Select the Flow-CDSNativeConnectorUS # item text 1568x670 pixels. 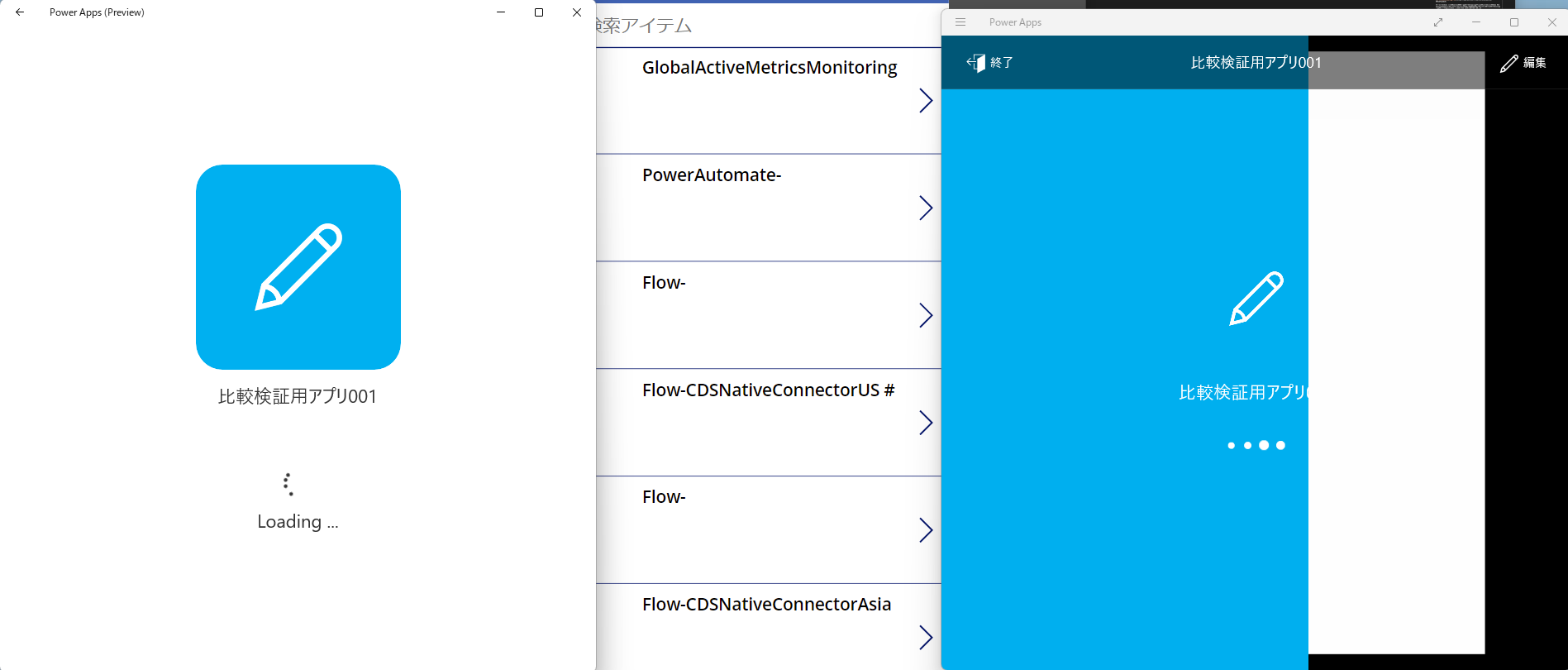click(768, 390)
